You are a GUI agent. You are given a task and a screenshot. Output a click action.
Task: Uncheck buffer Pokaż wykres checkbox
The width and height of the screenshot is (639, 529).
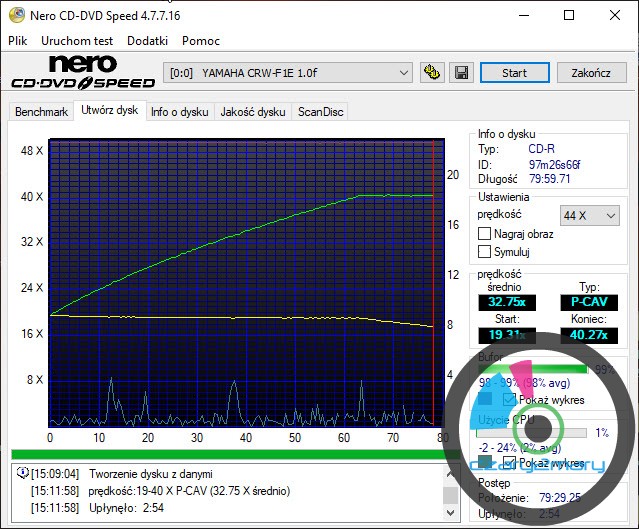(x=510, y=399)
